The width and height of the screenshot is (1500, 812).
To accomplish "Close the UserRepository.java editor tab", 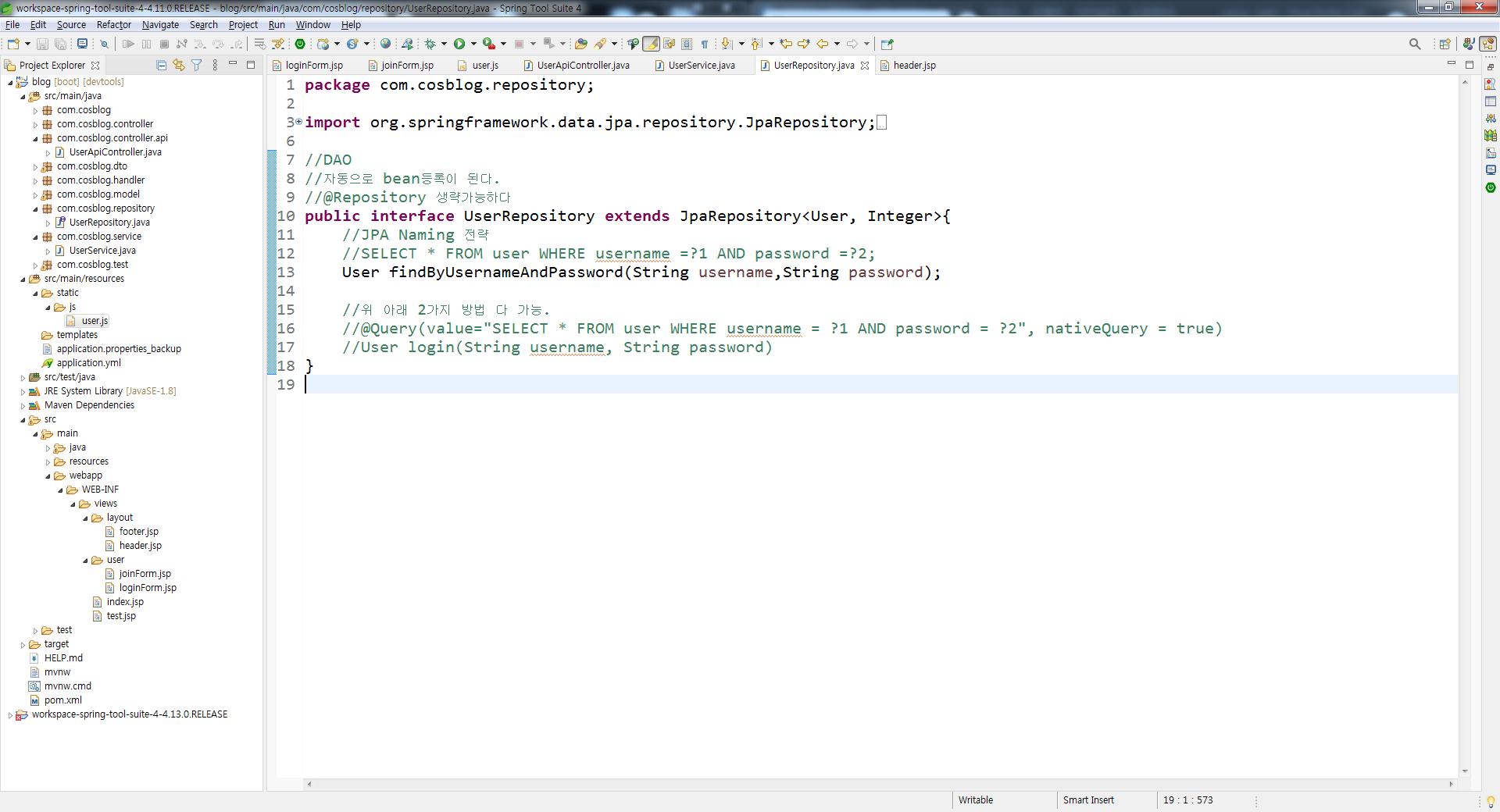I will point(865,66).
